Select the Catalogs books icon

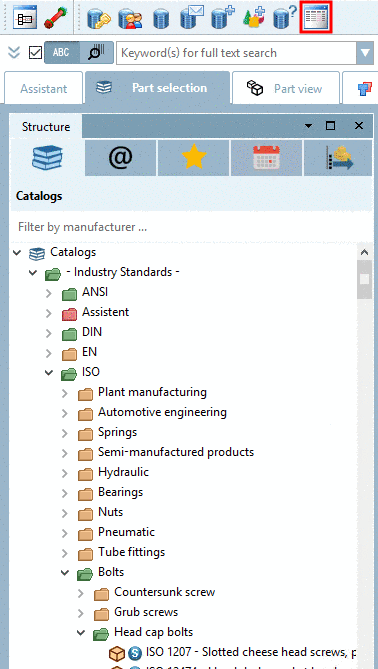(47, 158)
